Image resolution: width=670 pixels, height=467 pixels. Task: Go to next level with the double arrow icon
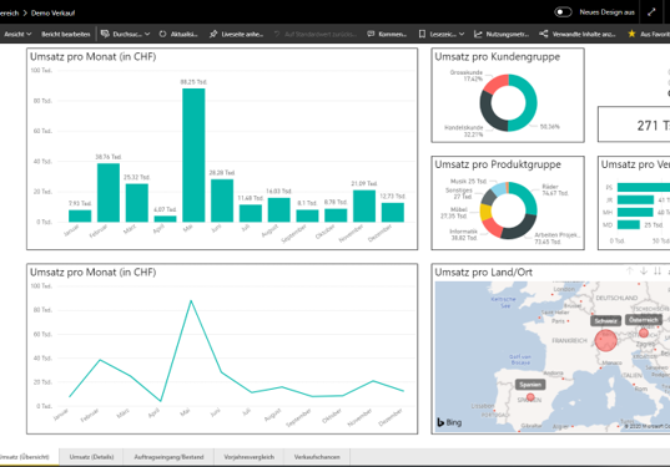658,271
